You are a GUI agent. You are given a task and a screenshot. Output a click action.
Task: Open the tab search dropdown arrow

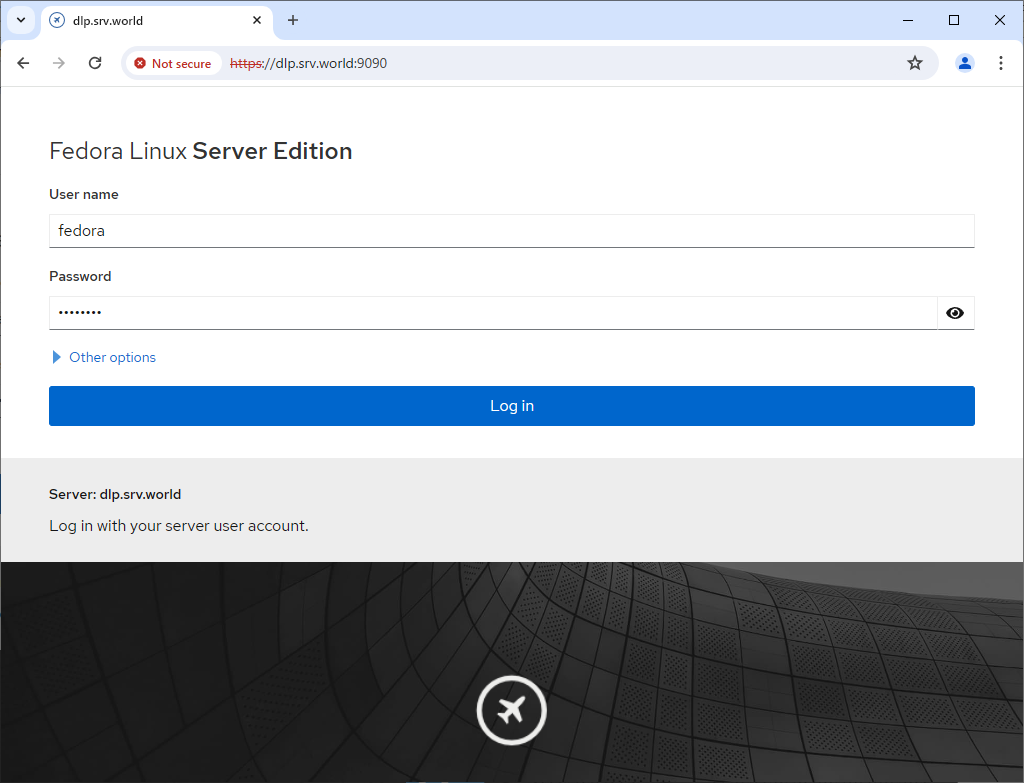(21, 20)
